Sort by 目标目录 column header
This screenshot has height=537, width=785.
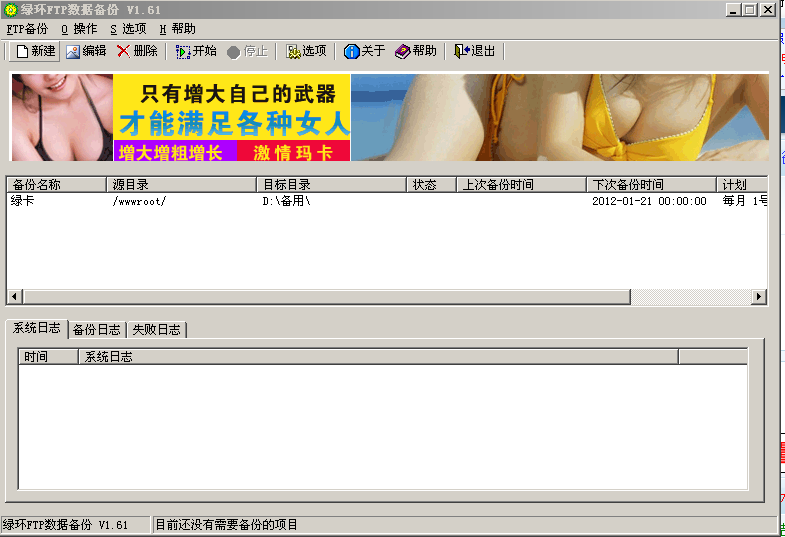(x=331, y=185)
